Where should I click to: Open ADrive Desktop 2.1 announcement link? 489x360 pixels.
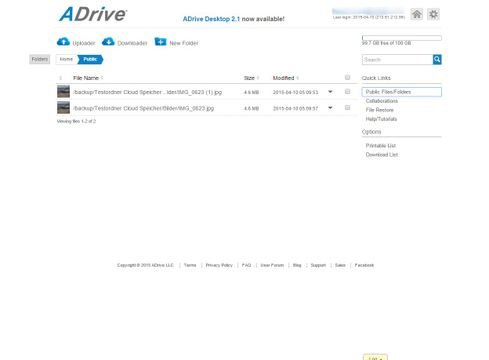click(211, 19)
